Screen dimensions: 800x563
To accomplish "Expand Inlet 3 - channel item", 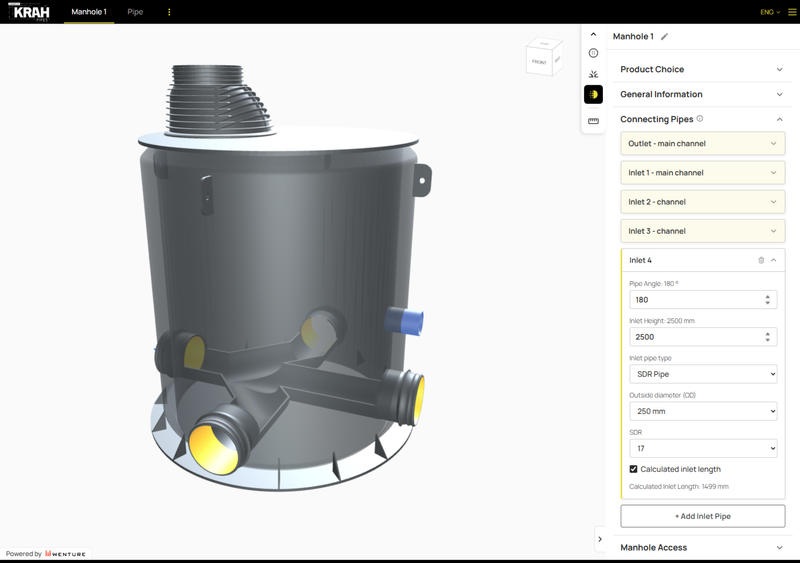I will [x=703, y=231].
